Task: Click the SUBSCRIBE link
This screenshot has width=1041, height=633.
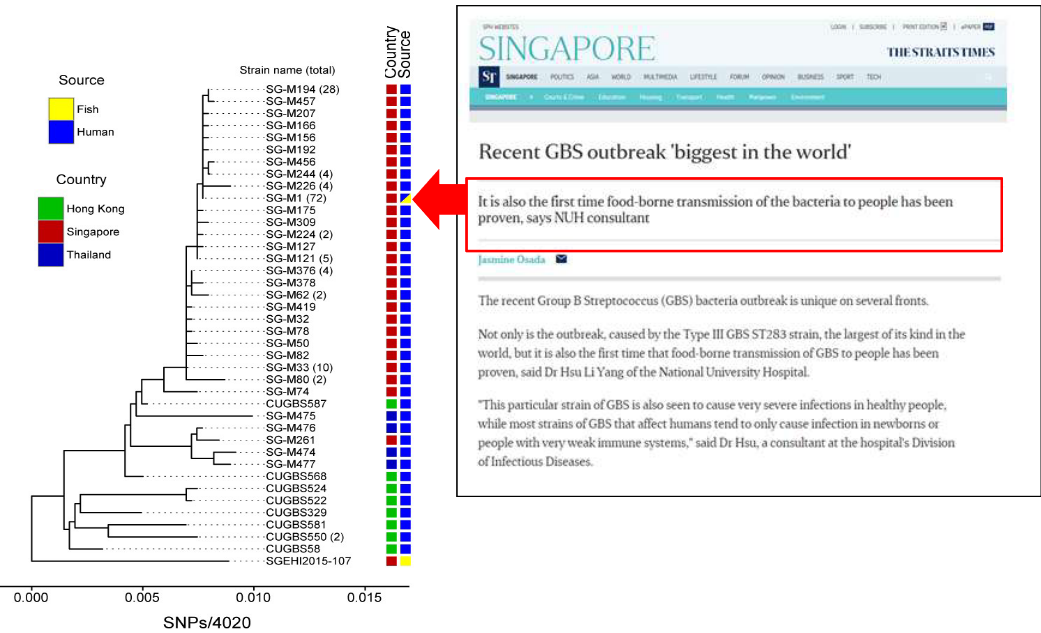Action: (874, 27)
